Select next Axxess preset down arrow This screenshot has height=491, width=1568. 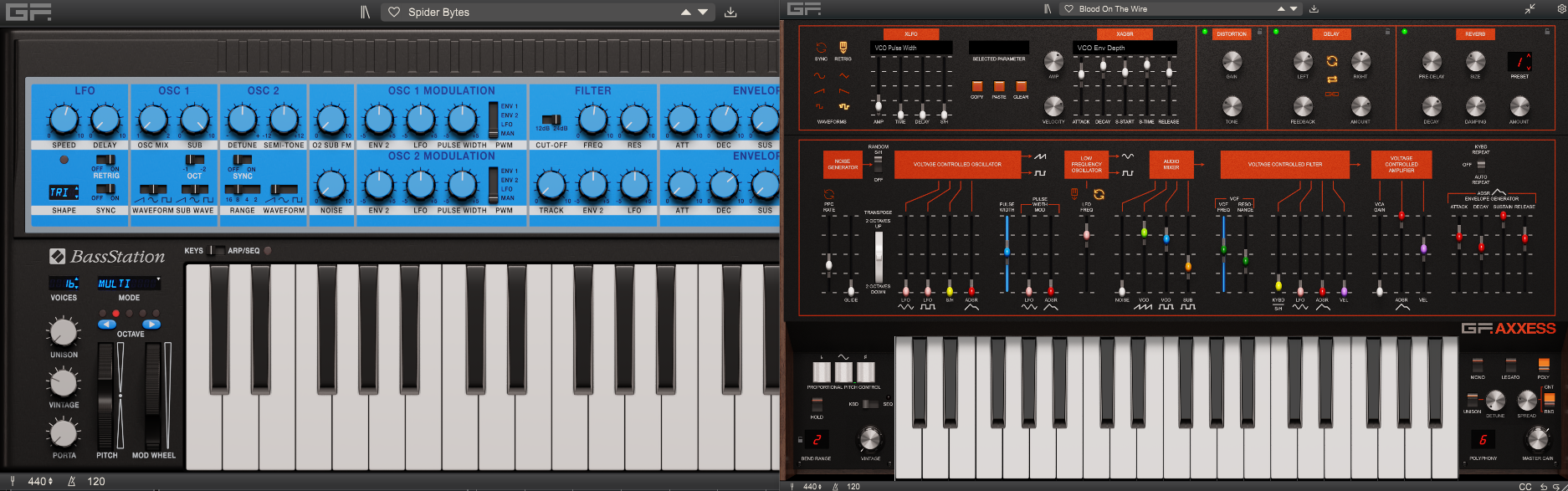pos(1294,8)
